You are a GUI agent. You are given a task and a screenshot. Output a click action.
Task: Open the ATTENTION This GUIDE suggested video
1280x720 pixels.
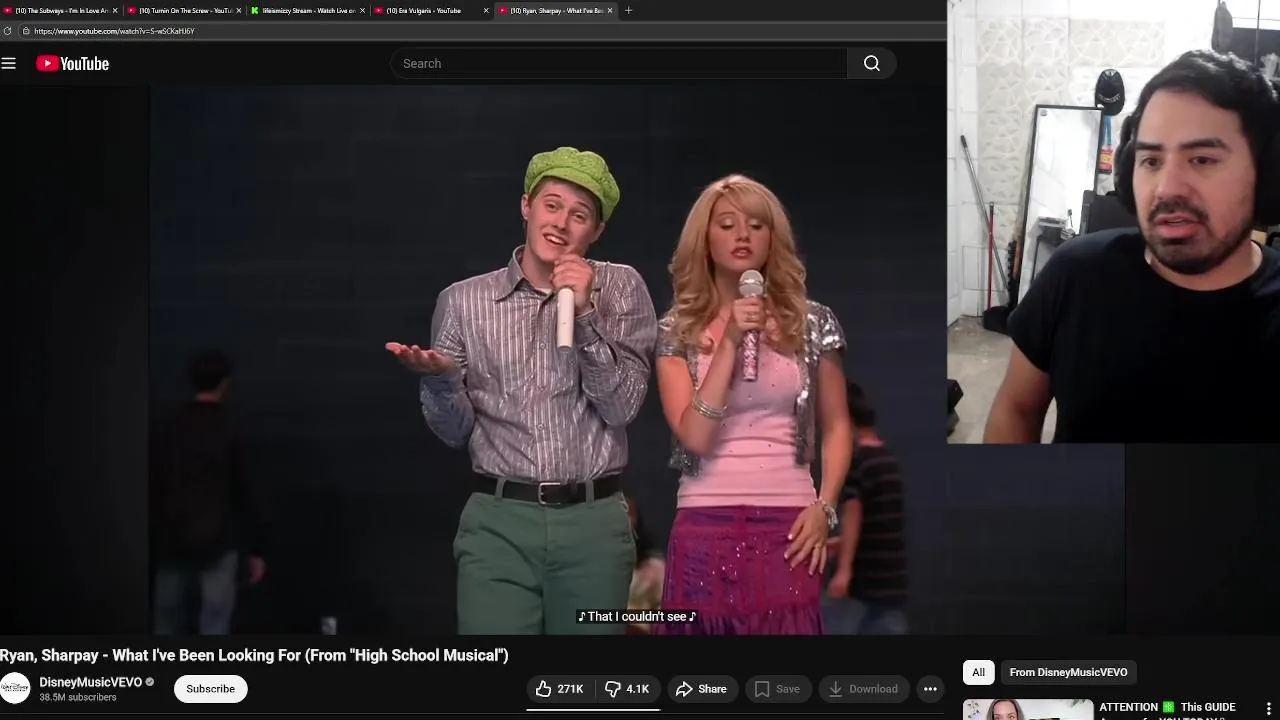(x=1167, y=708)
